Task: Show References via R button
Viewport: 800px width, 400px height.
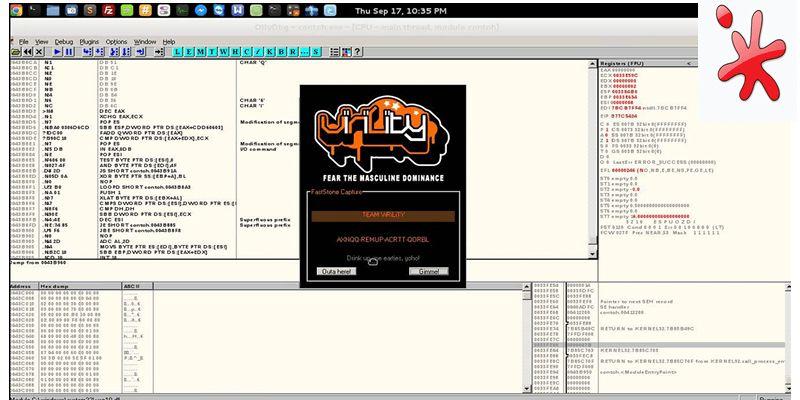Action: tap(293, 52)
